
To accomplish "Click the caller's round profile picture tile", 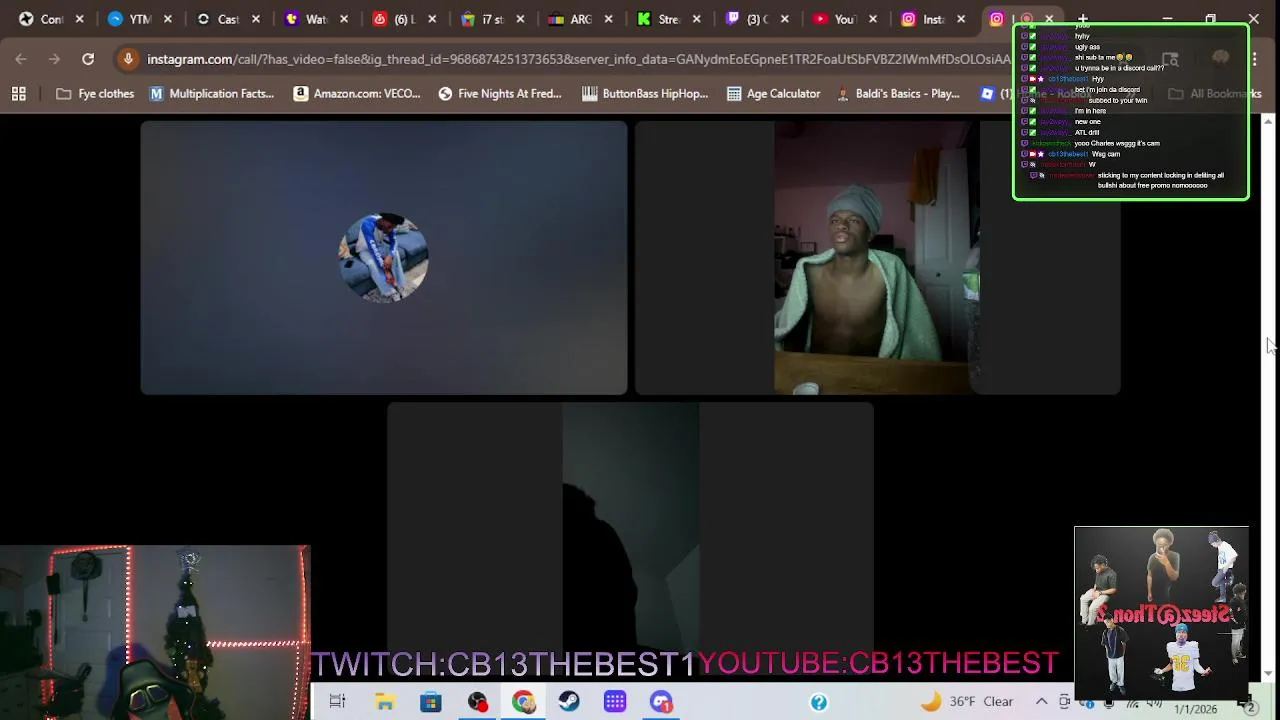I will 384,258.
